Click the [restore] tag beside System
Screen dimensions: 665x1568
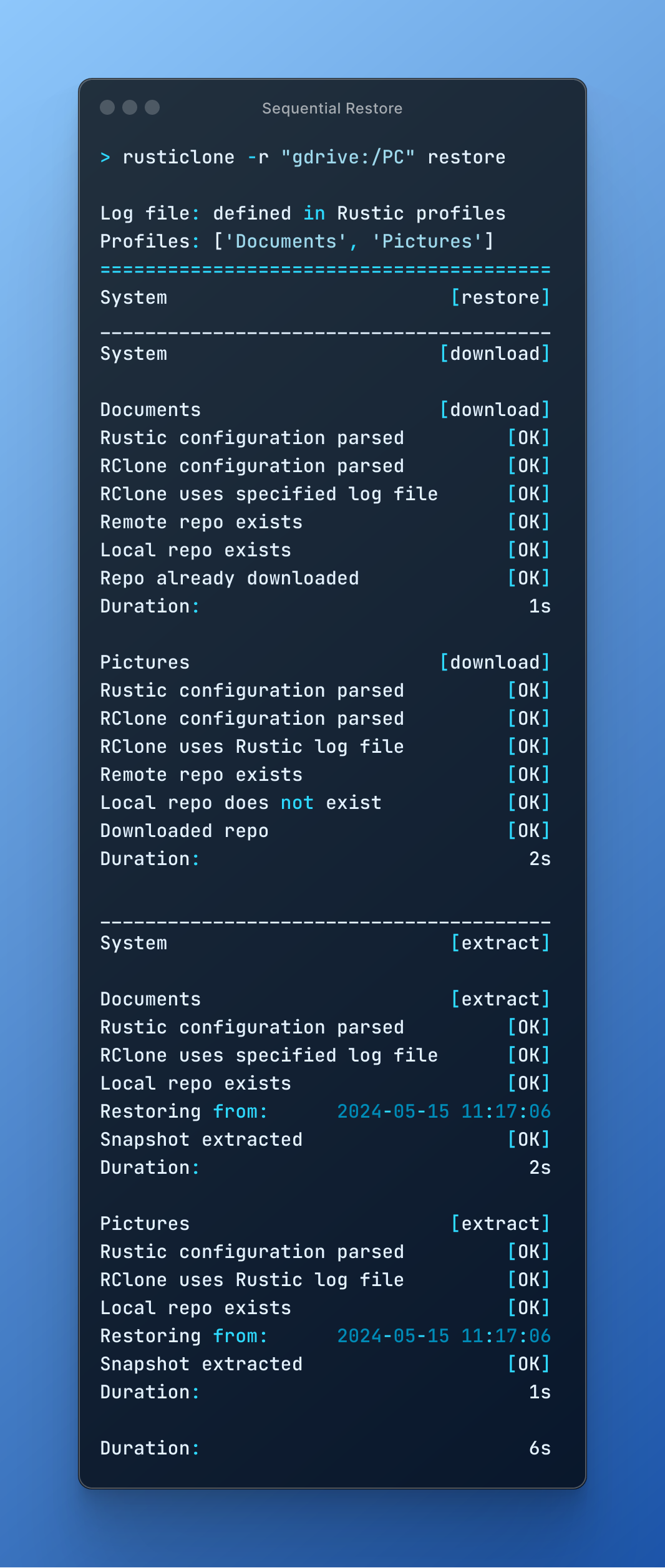[x=500, y=298]
